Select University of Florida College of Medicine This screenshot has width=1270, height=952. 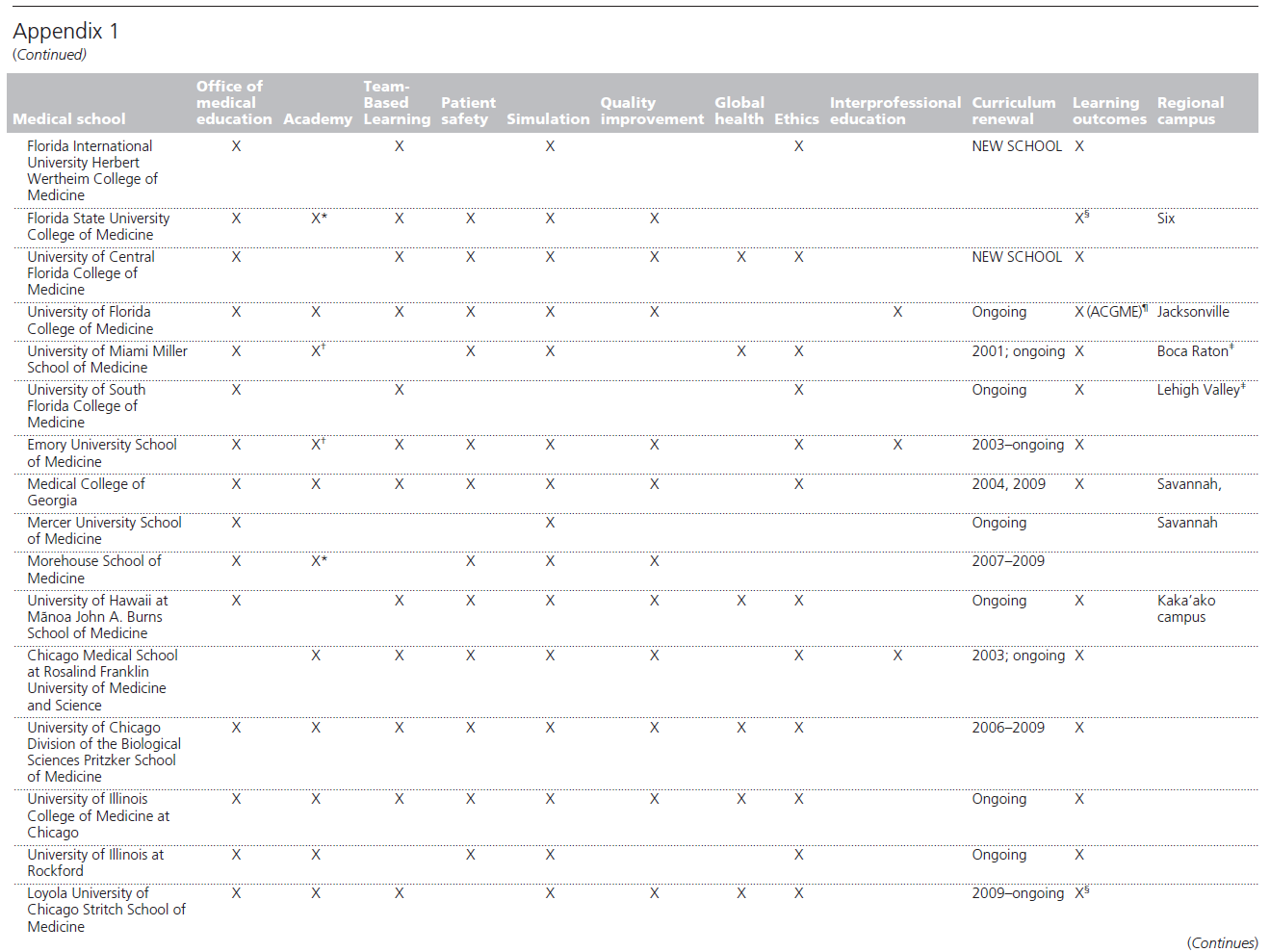90,321
